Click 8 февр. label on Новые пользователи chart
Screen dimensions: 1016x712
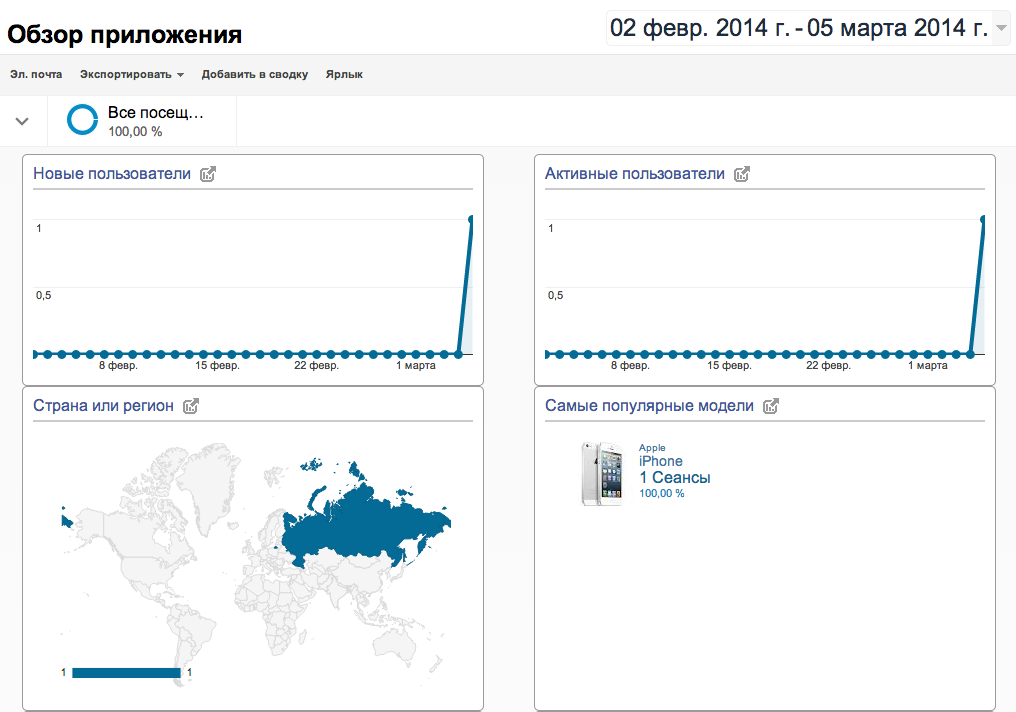pos(118,365)
